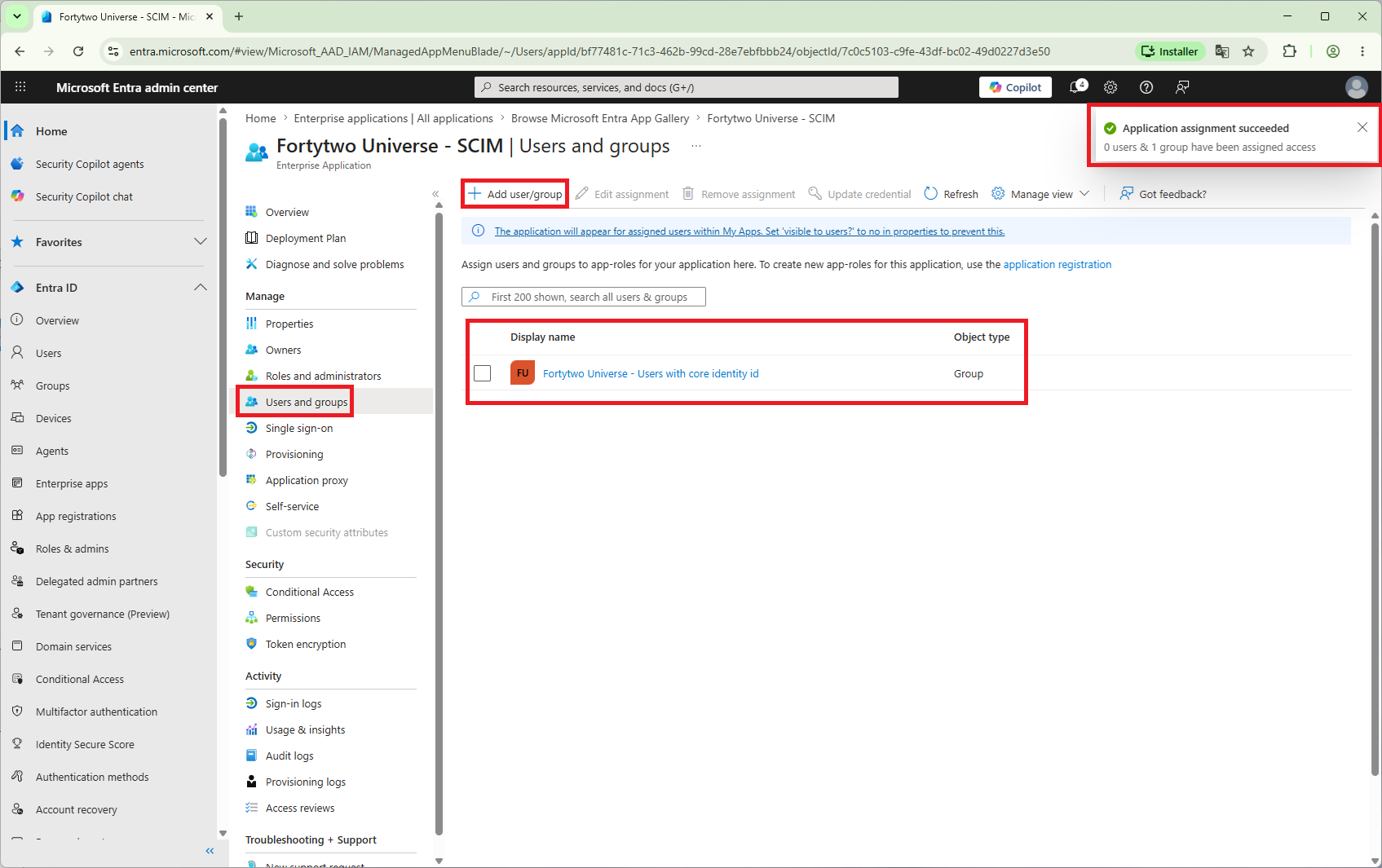Open the Entra portal waffle menu
1382x868 pixels.
coord(20,87)
